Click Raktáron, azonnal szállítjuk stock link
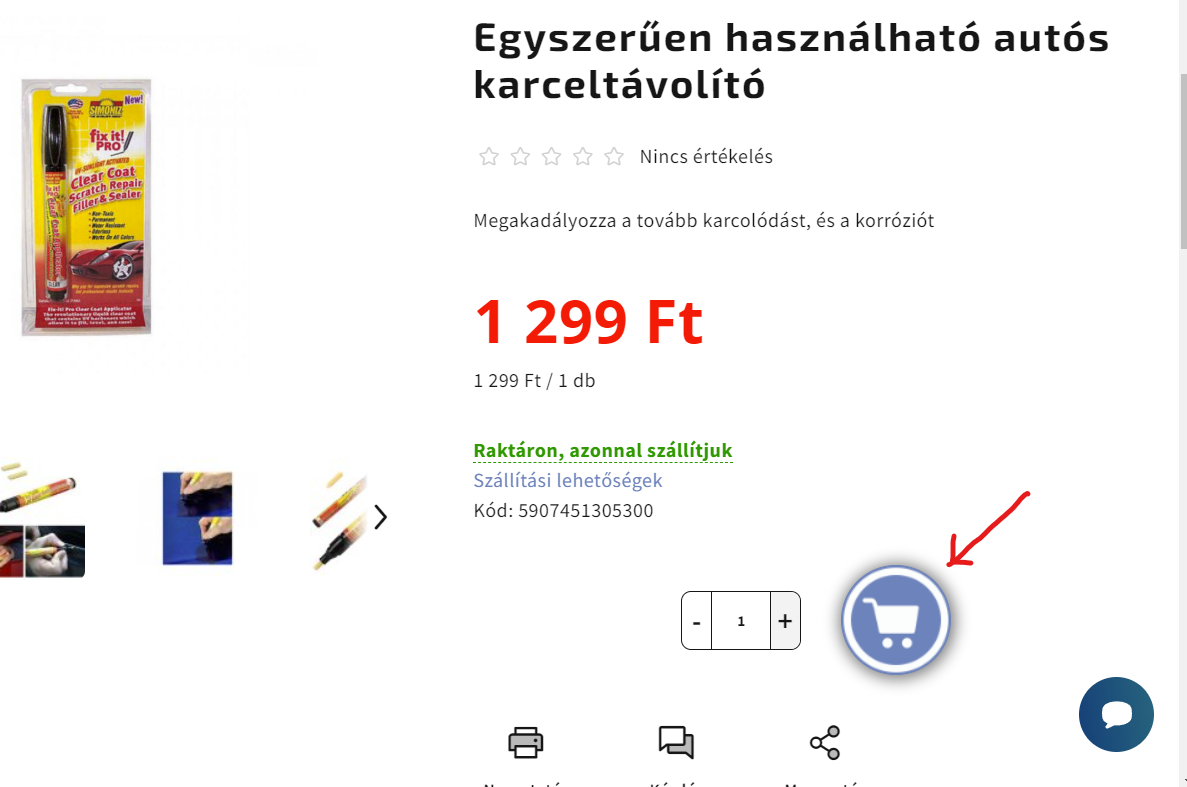This screenshot has height=787, width=1187. [603, 450]
